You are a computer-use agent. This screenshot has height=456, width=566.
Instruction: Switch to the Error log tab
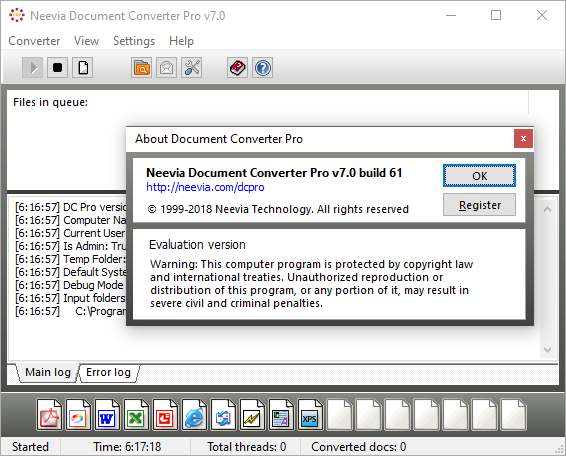[108, 372]
